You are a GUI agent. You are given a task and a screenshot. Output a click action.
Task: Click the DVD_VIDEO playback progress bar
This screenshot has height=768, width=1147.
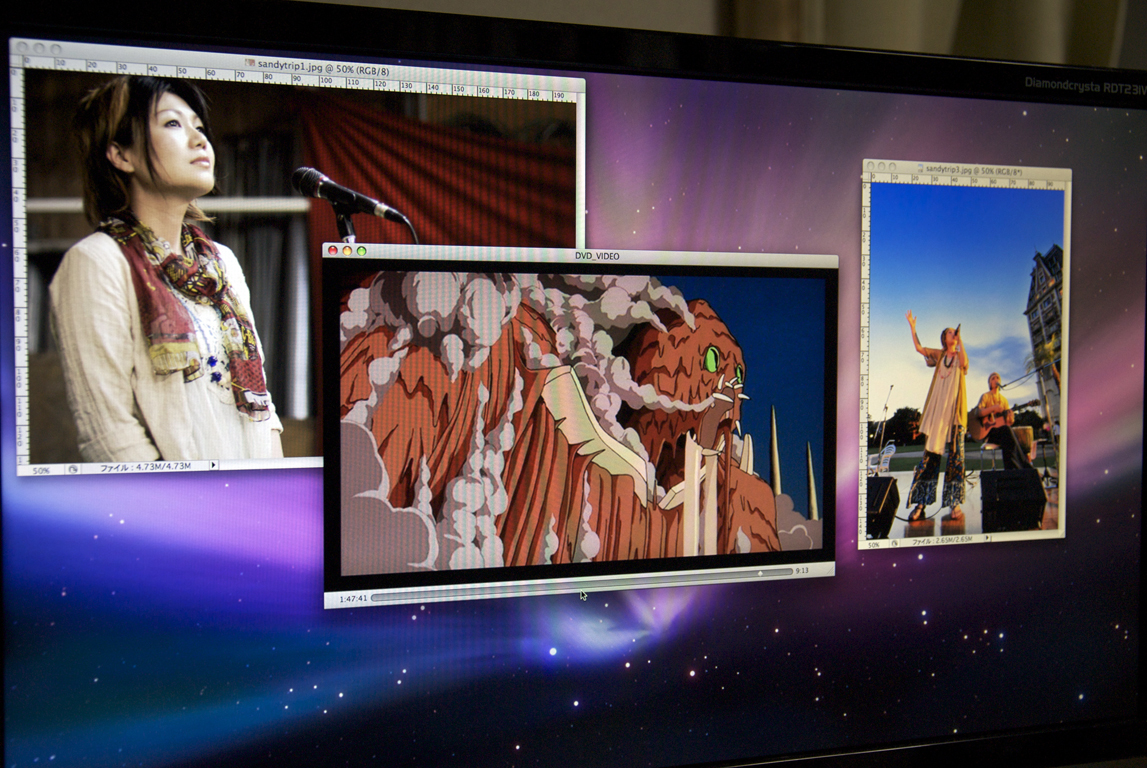tap(582, 584)
